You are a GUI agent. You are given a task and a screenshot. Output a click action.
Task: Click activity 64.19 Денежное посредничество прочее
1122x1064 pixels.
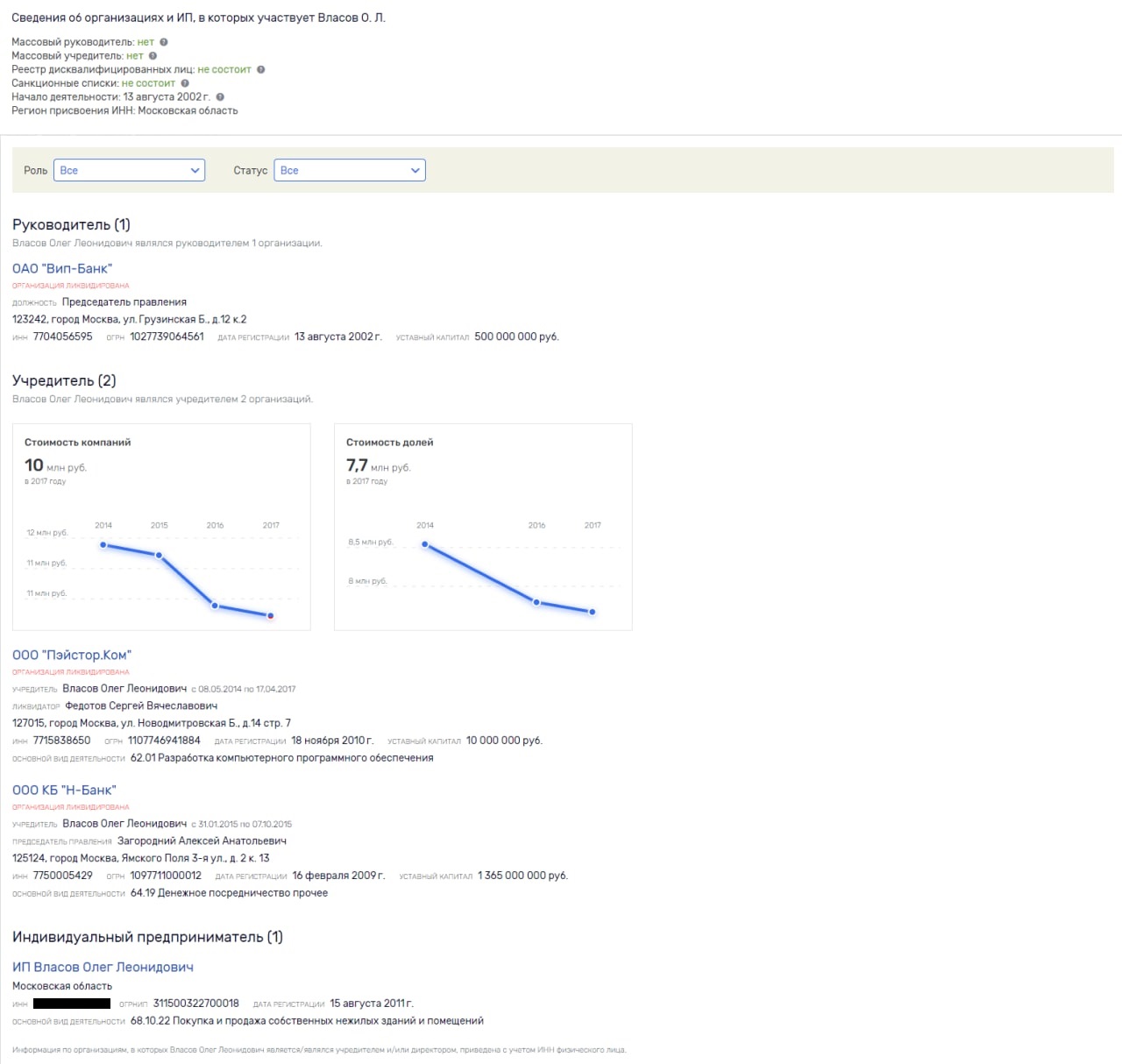tap(229, 893)
